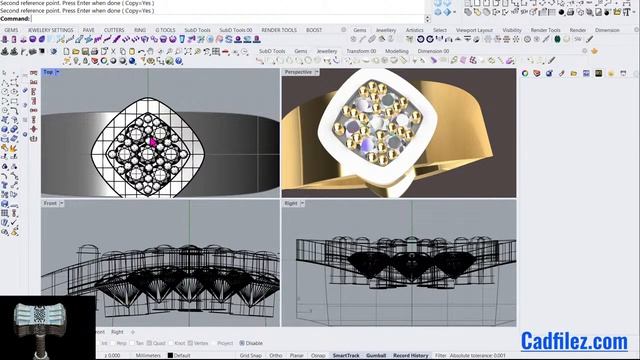Screen dimensions: 640x360
Task: Toggle Grid Snap in status bar
Action: click(251, 356)
